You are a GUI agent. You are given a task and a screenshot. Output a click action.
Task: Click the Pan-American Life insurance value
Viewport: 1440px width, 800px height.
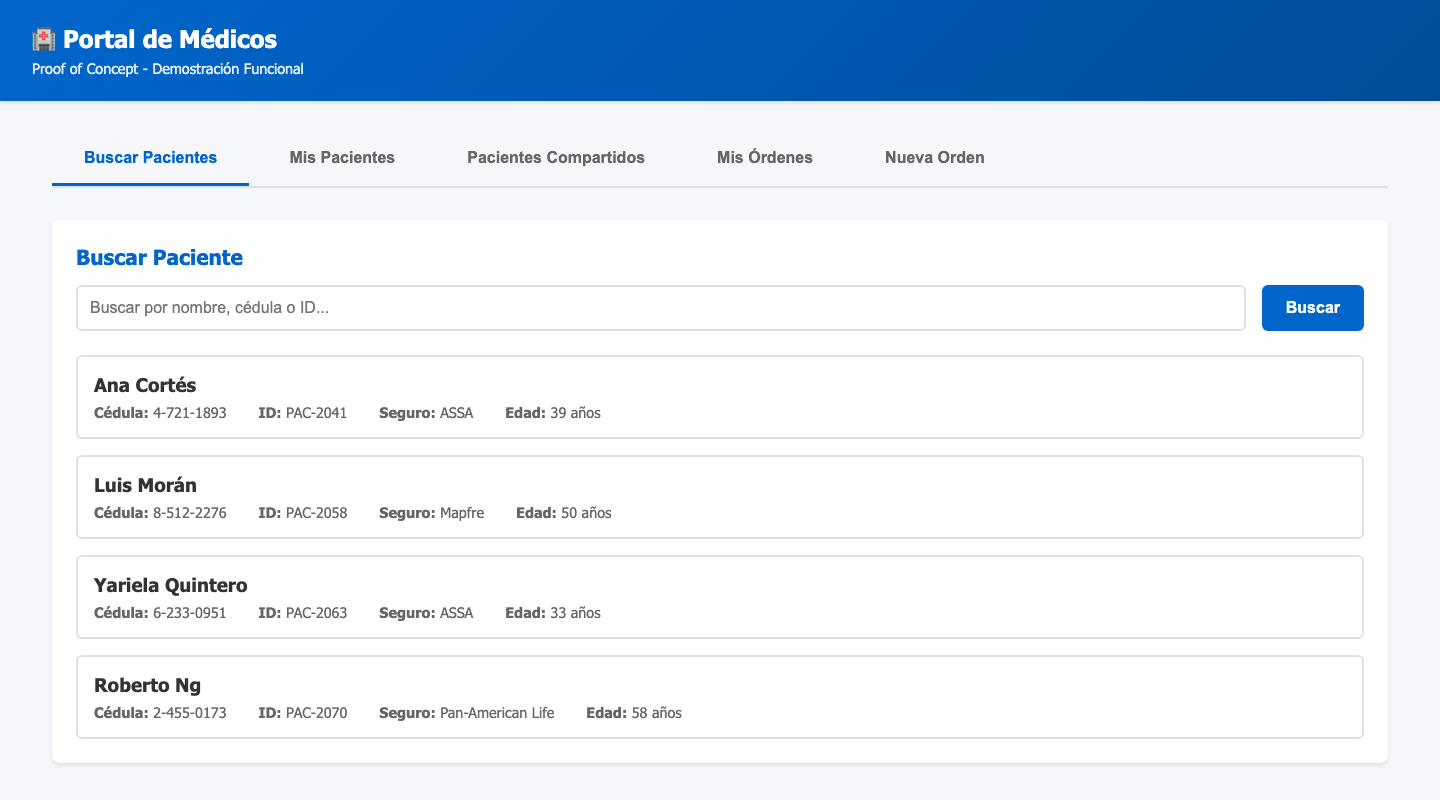click(x=497, y=713)
